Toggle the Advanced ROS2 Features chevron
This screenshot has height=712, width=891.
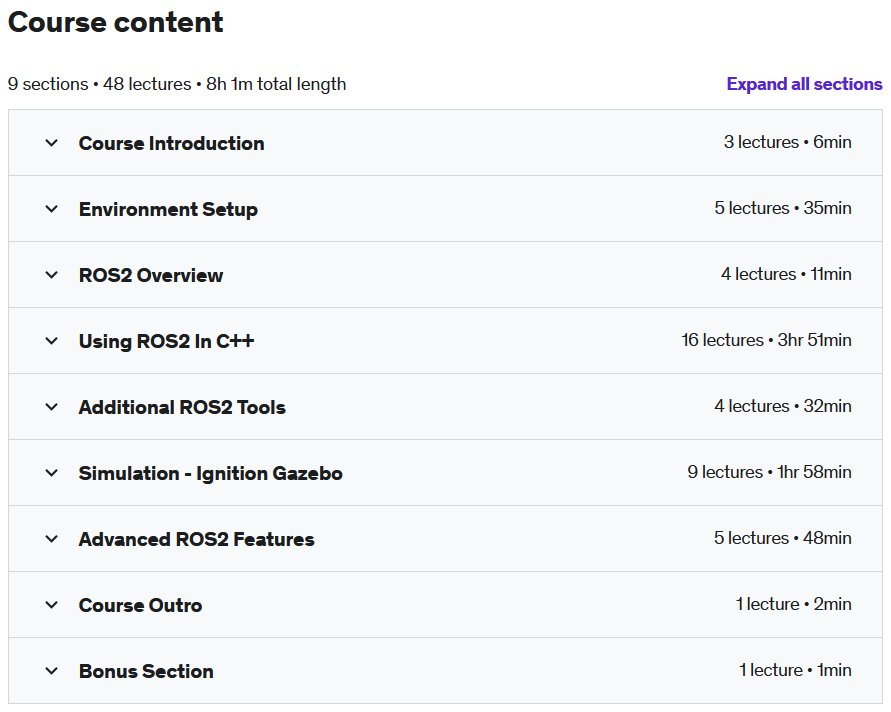52,538
